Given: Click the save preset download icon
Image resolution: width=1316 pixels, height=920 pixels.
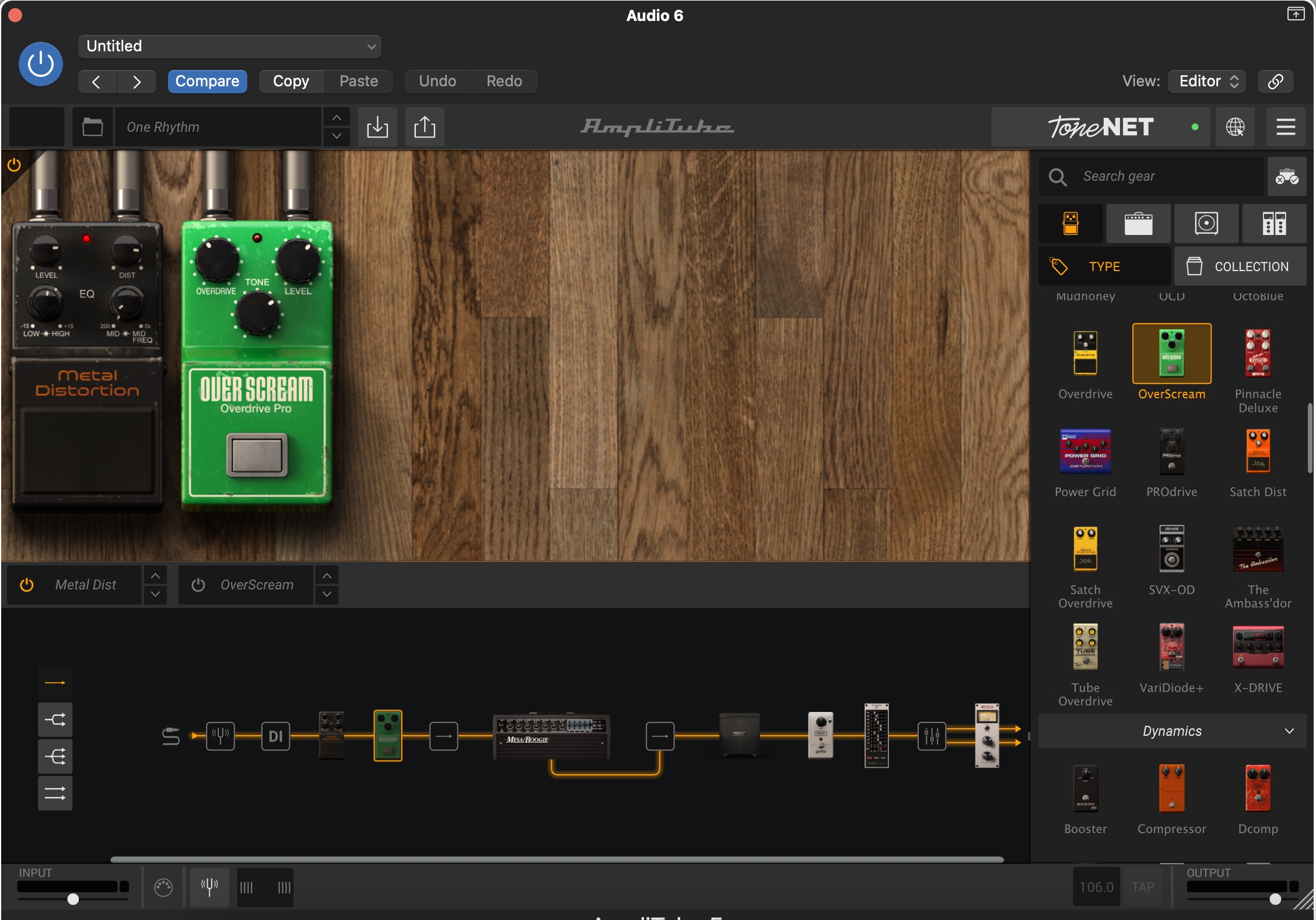Looking at the screenshot, I should [377, 127].
